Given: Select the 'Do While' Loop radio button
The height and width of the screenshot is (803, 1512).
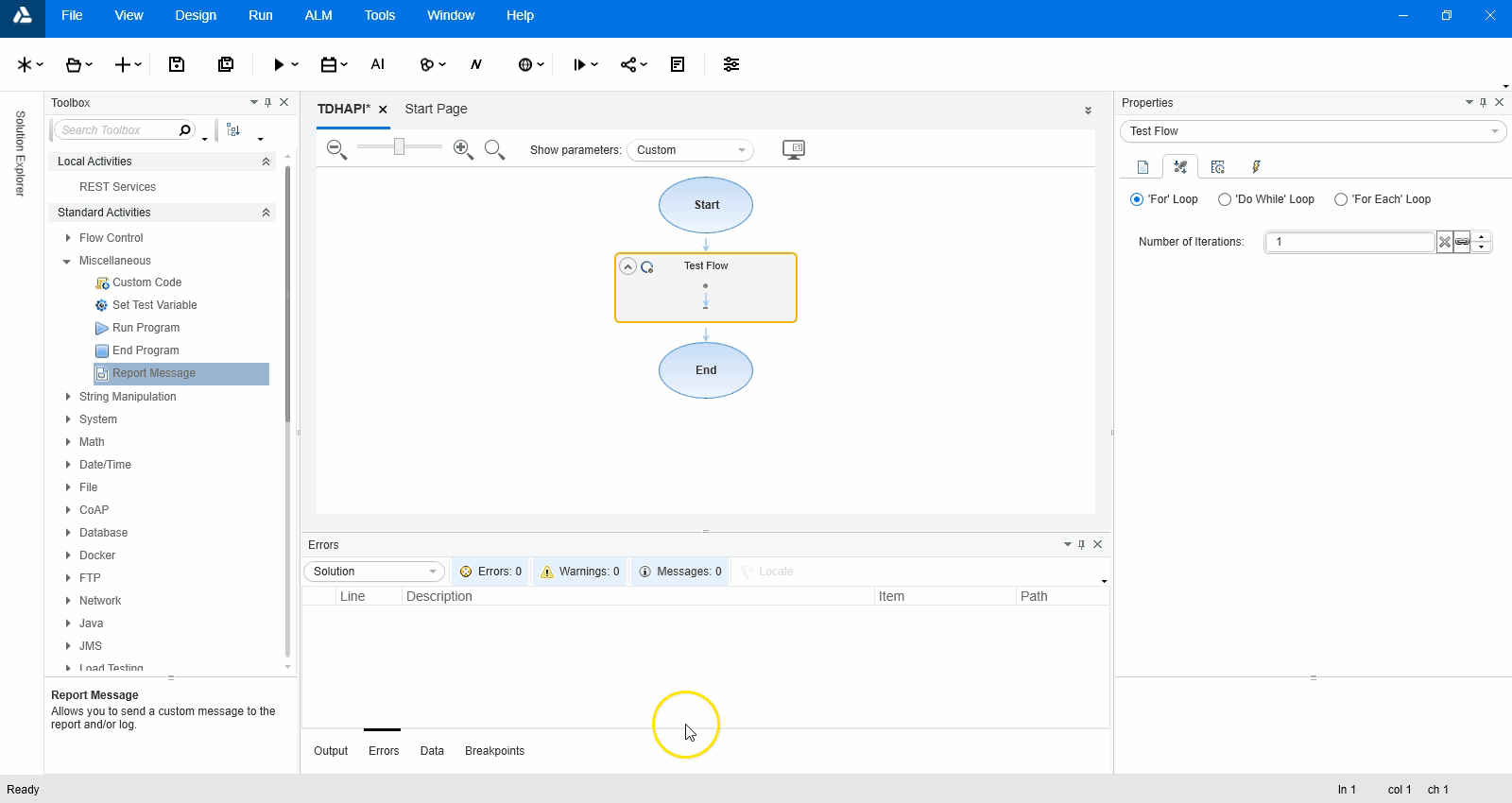Looking at the screenshot, I should pos(1225,199).
